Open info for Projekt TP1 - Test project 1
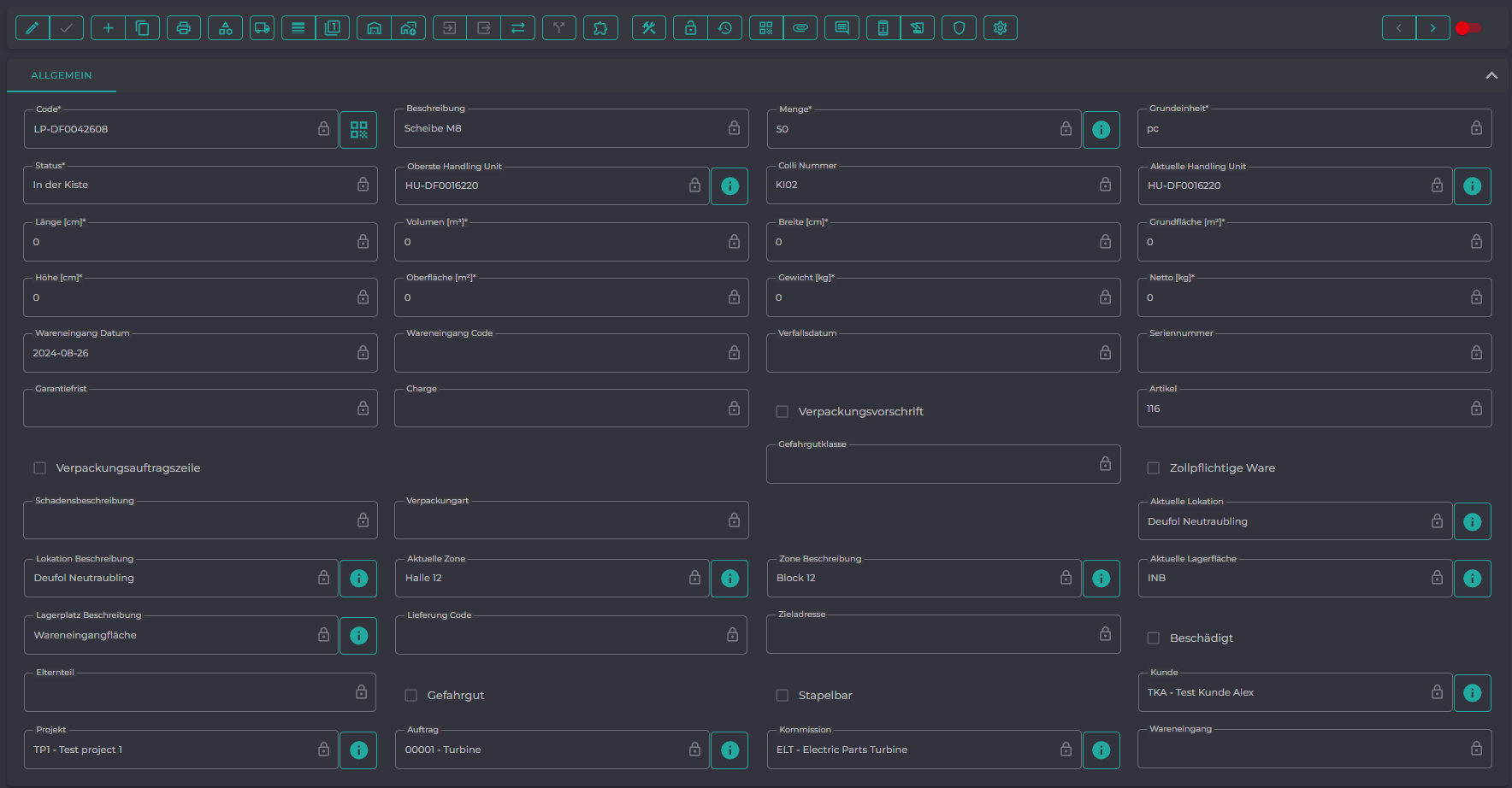 click(358, 750)
